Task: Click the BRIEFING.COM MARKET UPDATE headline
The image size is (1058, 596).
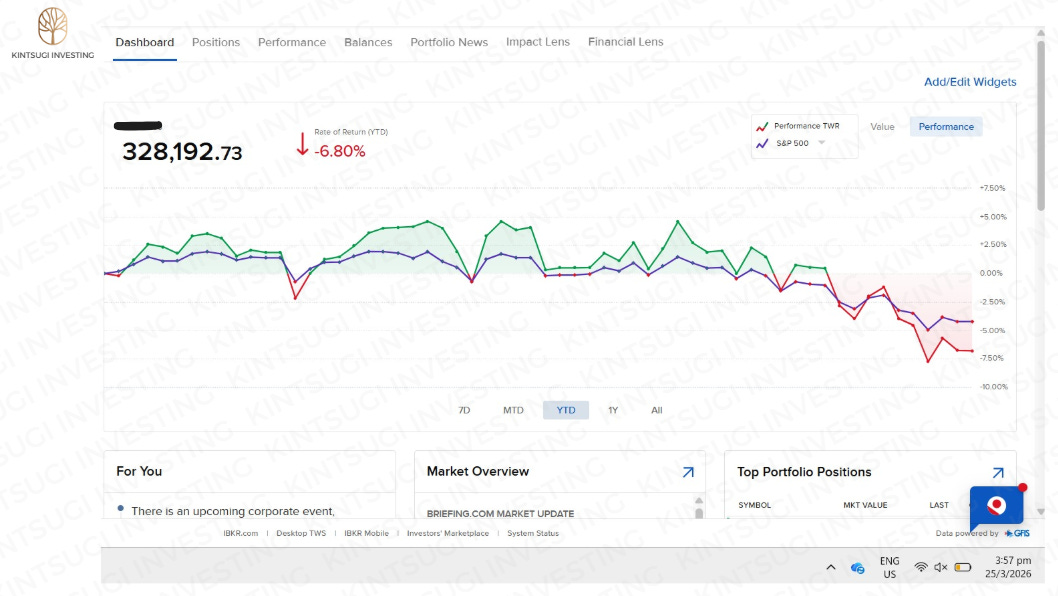Action: [500, 514]
